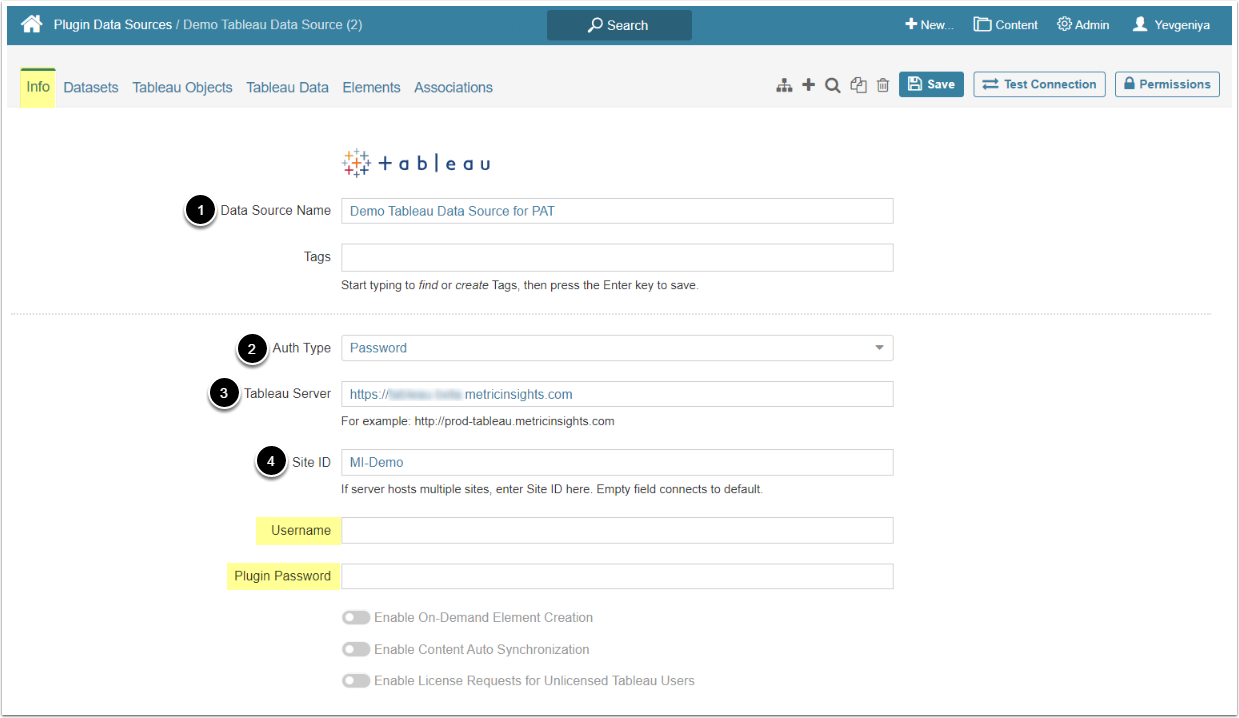
Task: Click into the Username input field
Action: [x=617, y=530]
